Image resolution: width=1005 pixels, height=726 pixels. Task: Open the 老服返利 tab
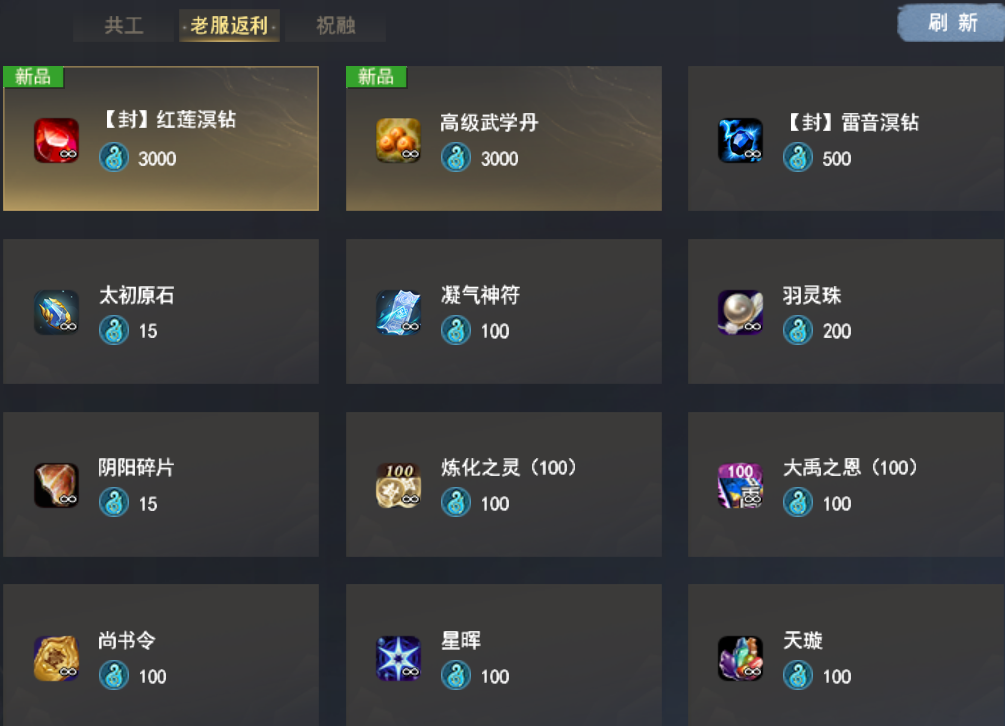click(x=229, y=26)
